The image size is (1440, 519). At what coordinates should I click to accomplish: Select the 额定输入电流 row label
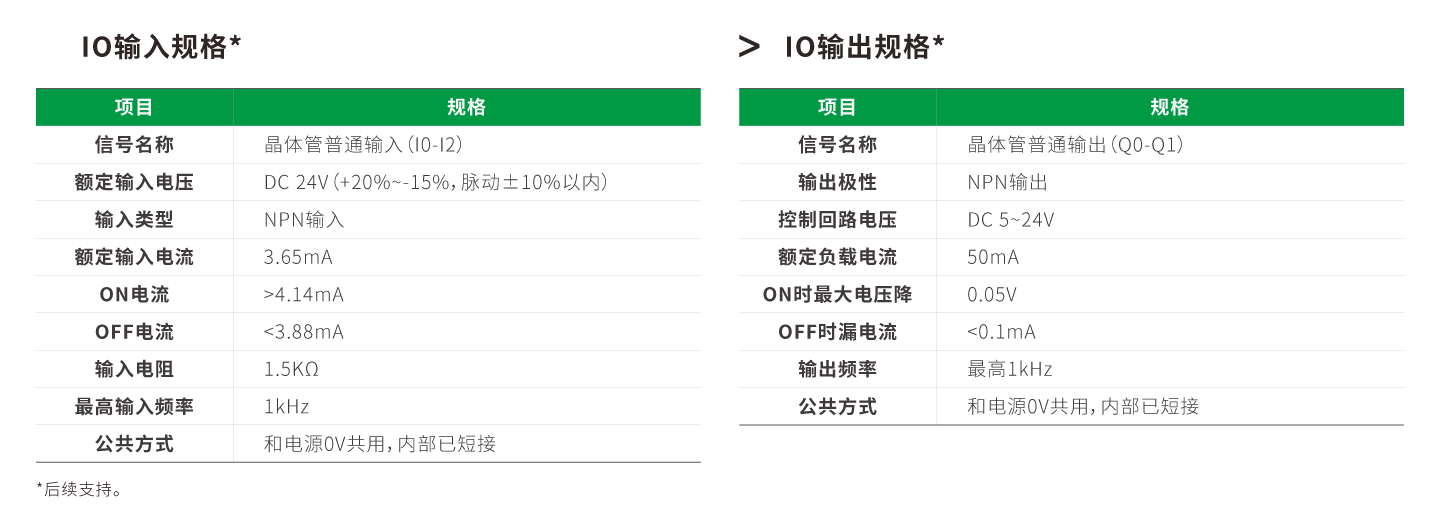[134, 257]
